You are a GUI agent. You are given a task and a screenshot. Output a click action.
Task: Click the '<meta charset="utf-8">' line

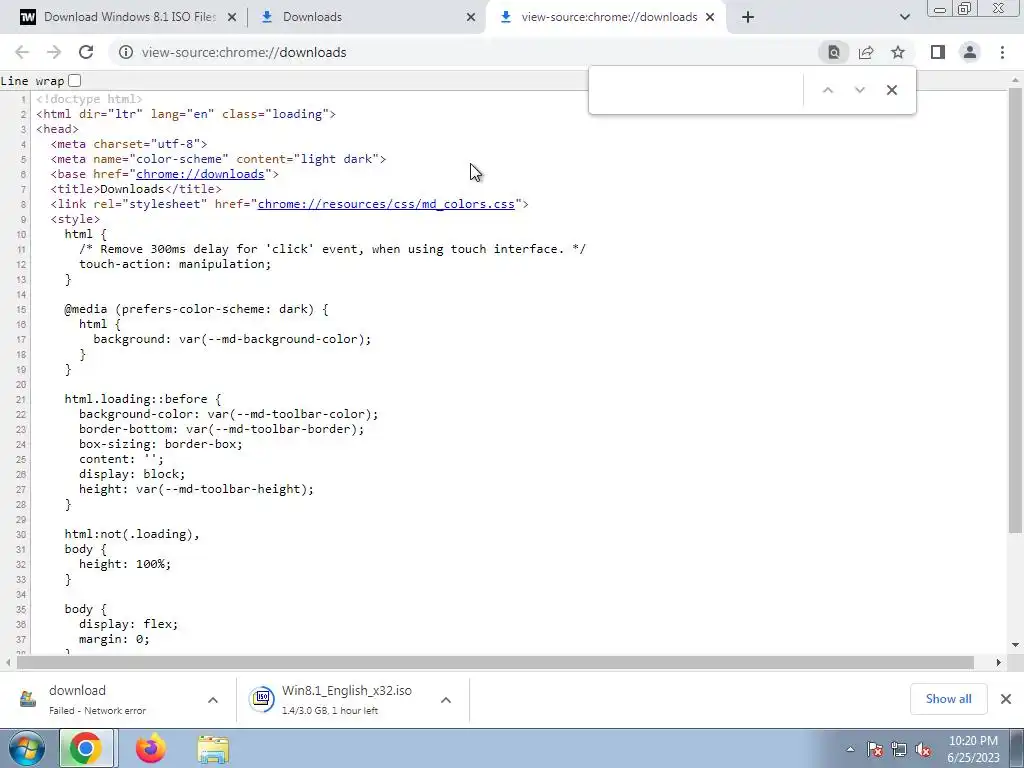point(129,144)
